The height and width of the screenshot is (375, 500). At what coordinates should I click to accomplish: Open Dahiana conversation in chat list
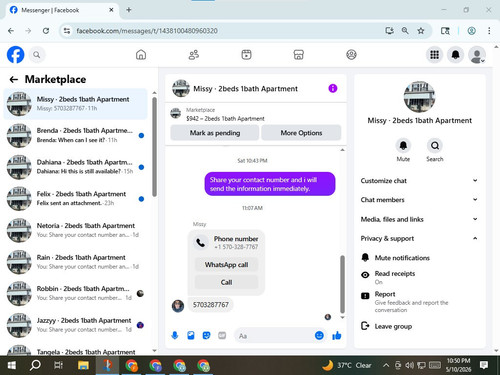point(75,167)
